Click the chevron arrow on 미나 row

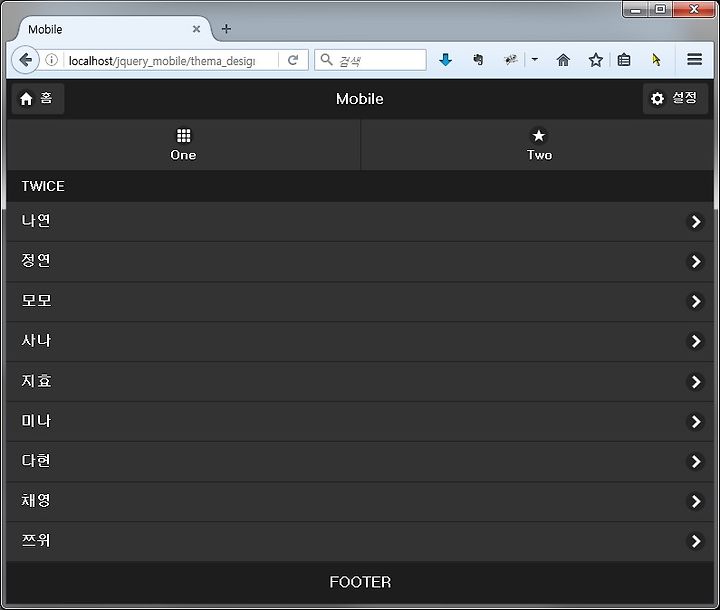tap(695, 421)
